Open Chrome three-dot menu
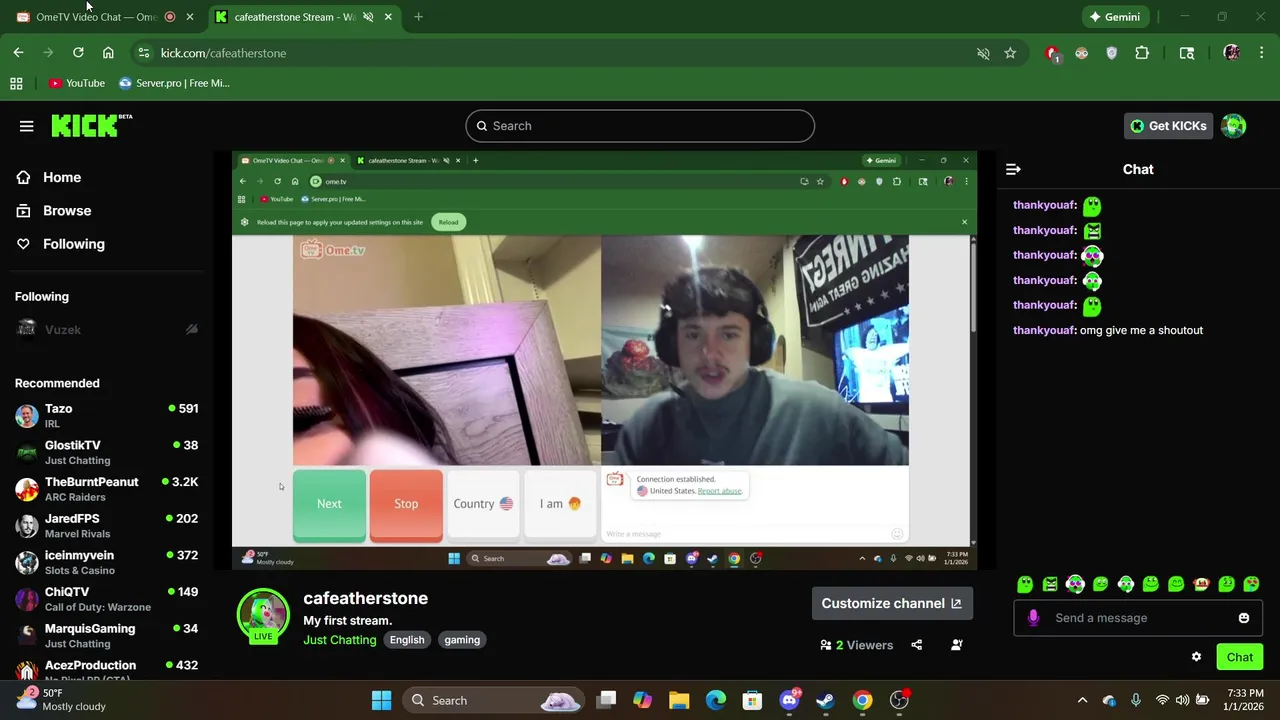 coord(1262,53)
